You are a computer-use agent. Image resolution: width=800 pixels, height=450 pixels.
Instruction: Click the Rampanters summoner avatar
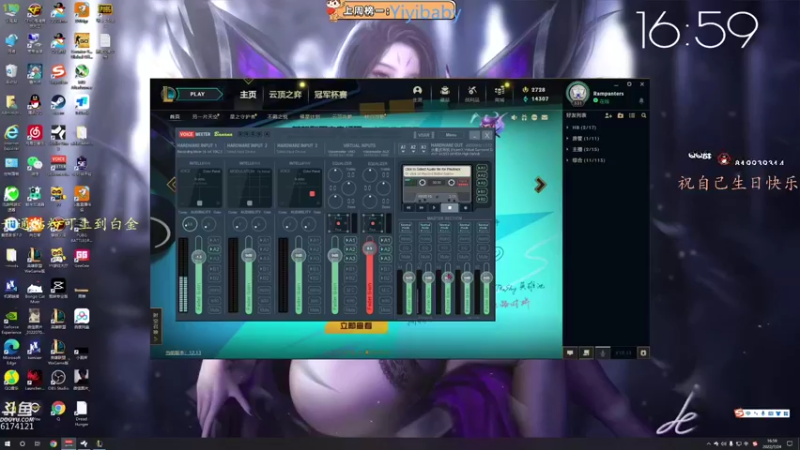click(578, 93)
